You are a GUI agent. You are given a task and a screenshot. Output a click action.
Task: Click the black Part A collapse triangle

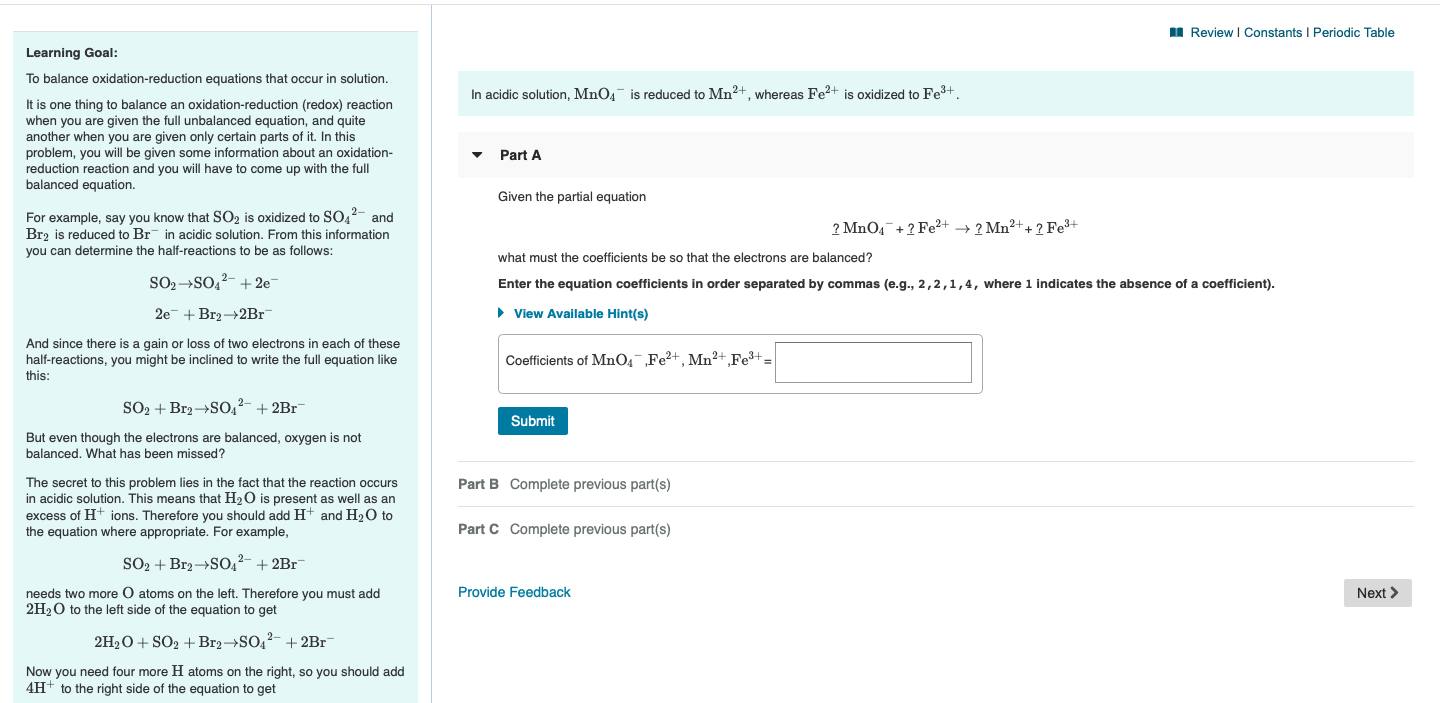tap(478, 156)
